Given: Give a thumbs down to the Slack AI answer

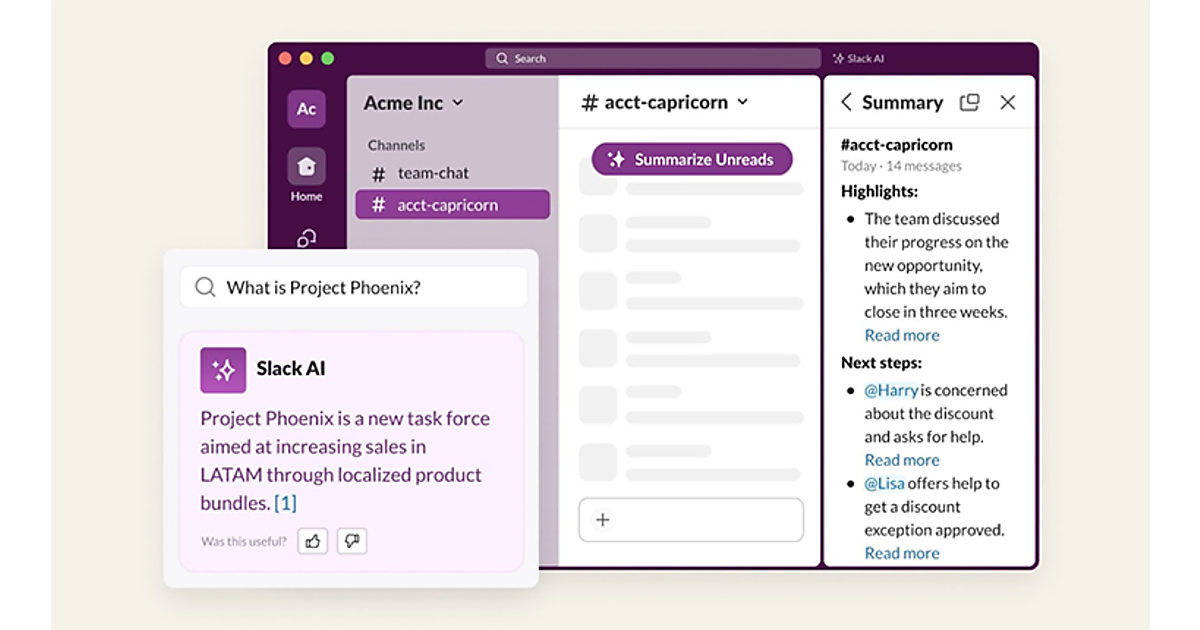Looking at the screenshot, I should click(352, 541).
